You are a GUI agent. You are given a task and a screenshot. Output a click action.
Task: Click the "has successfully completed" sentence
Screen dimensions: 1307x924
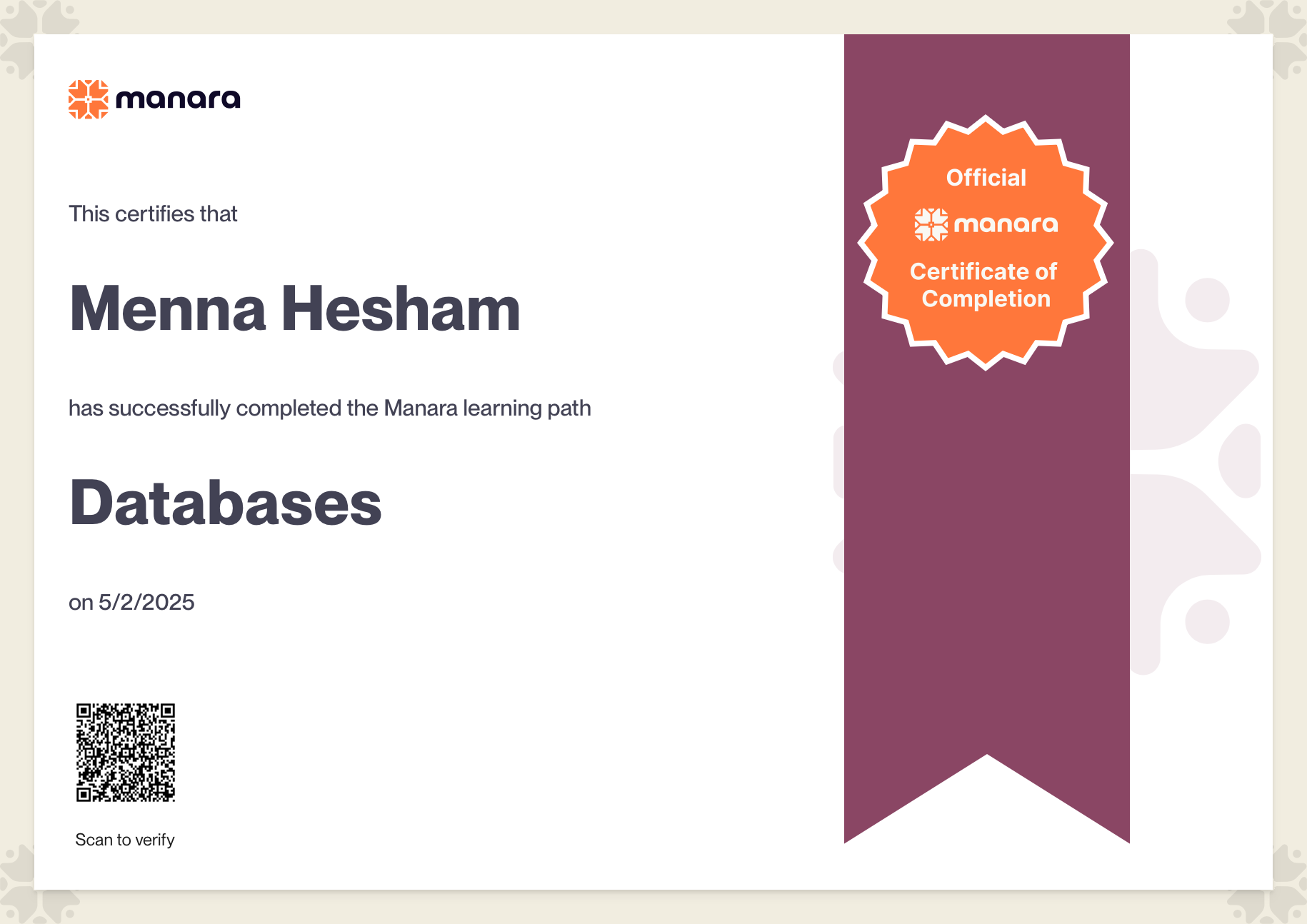tap(329, 408)
